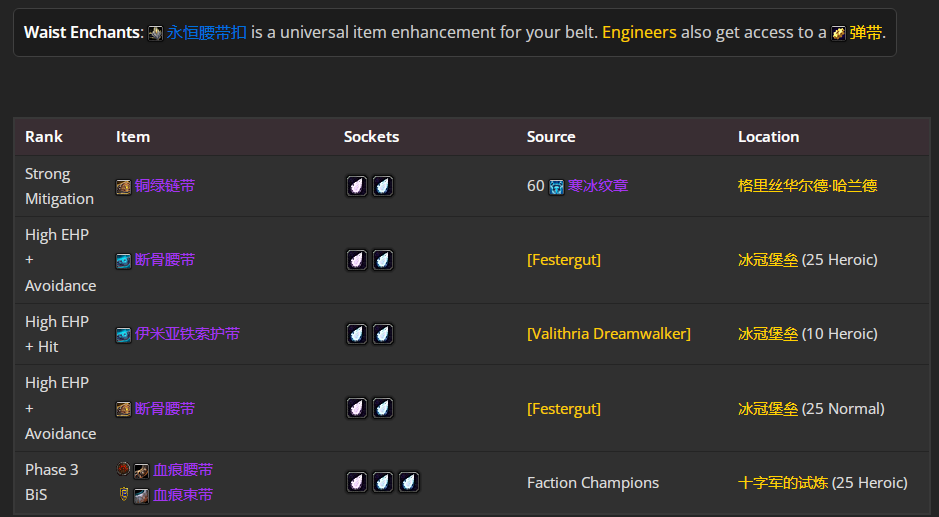The image size is (939, 517).
Task: Open the Engineers profession link
Action: click(639, 33)
